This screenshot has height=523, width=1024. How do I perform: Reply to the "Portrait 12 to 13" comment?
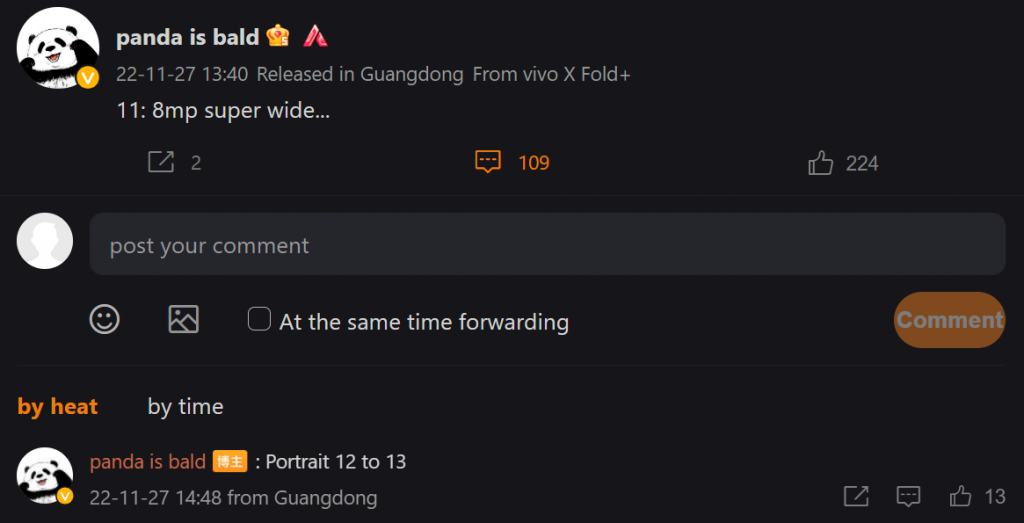pos(908,496)
